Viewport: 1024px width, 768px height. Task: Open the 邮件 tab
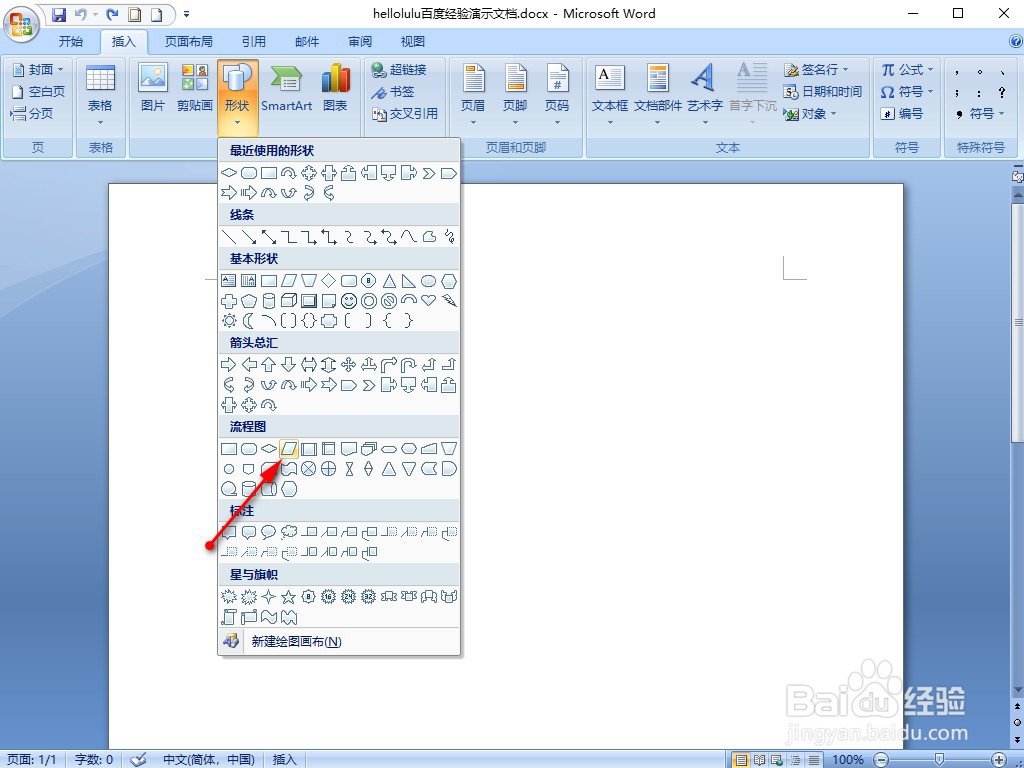[307, 42]
